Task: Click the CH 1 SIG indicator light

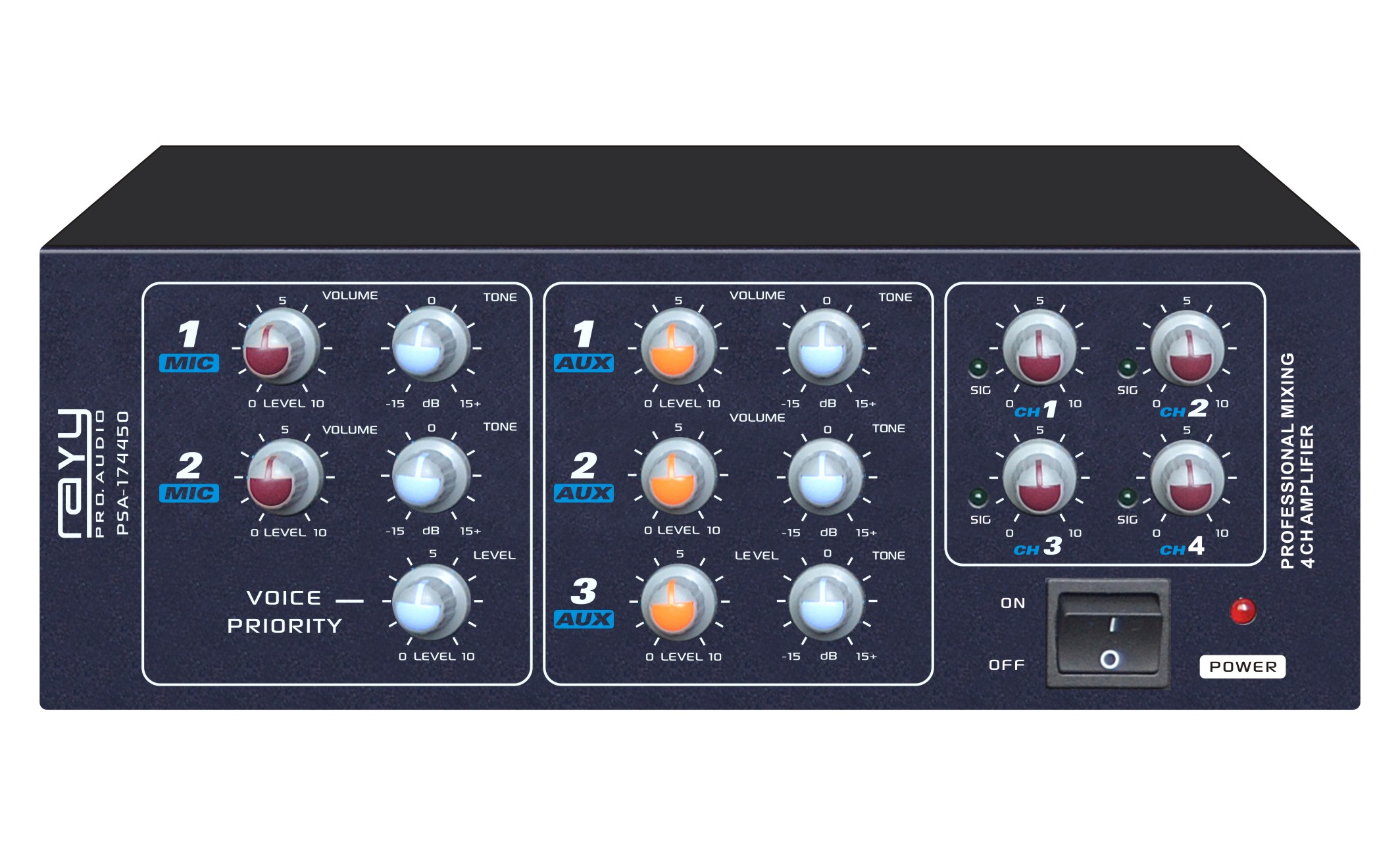Action: point(978,367)
